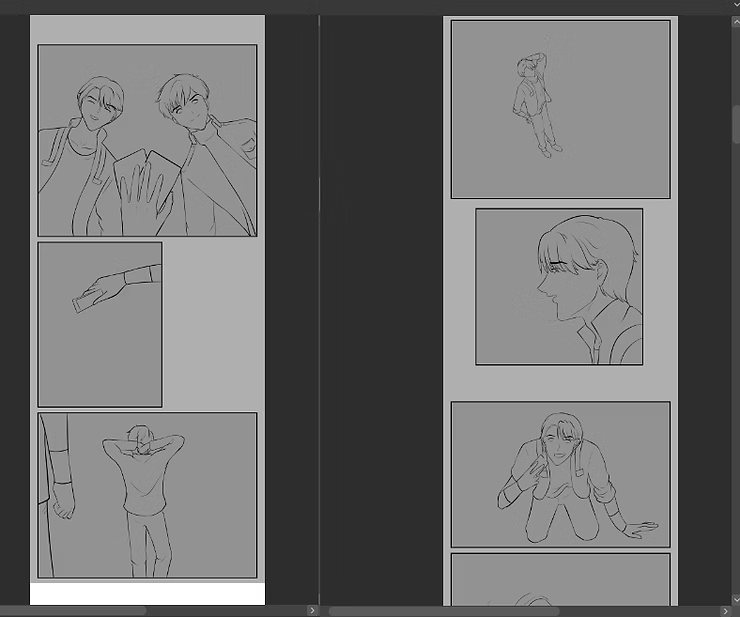The width and height of the screenshot is (740, 617).
Task: Click the panel showing a hand dropping a card
Action: tap(100, 324)
